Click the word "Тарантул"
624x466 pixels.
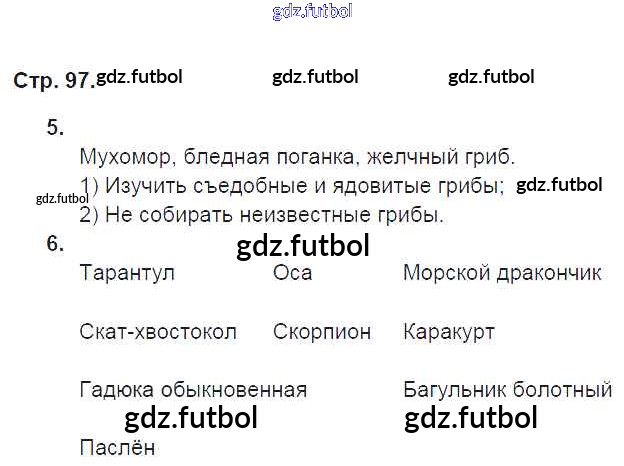[x=127, y=273]
